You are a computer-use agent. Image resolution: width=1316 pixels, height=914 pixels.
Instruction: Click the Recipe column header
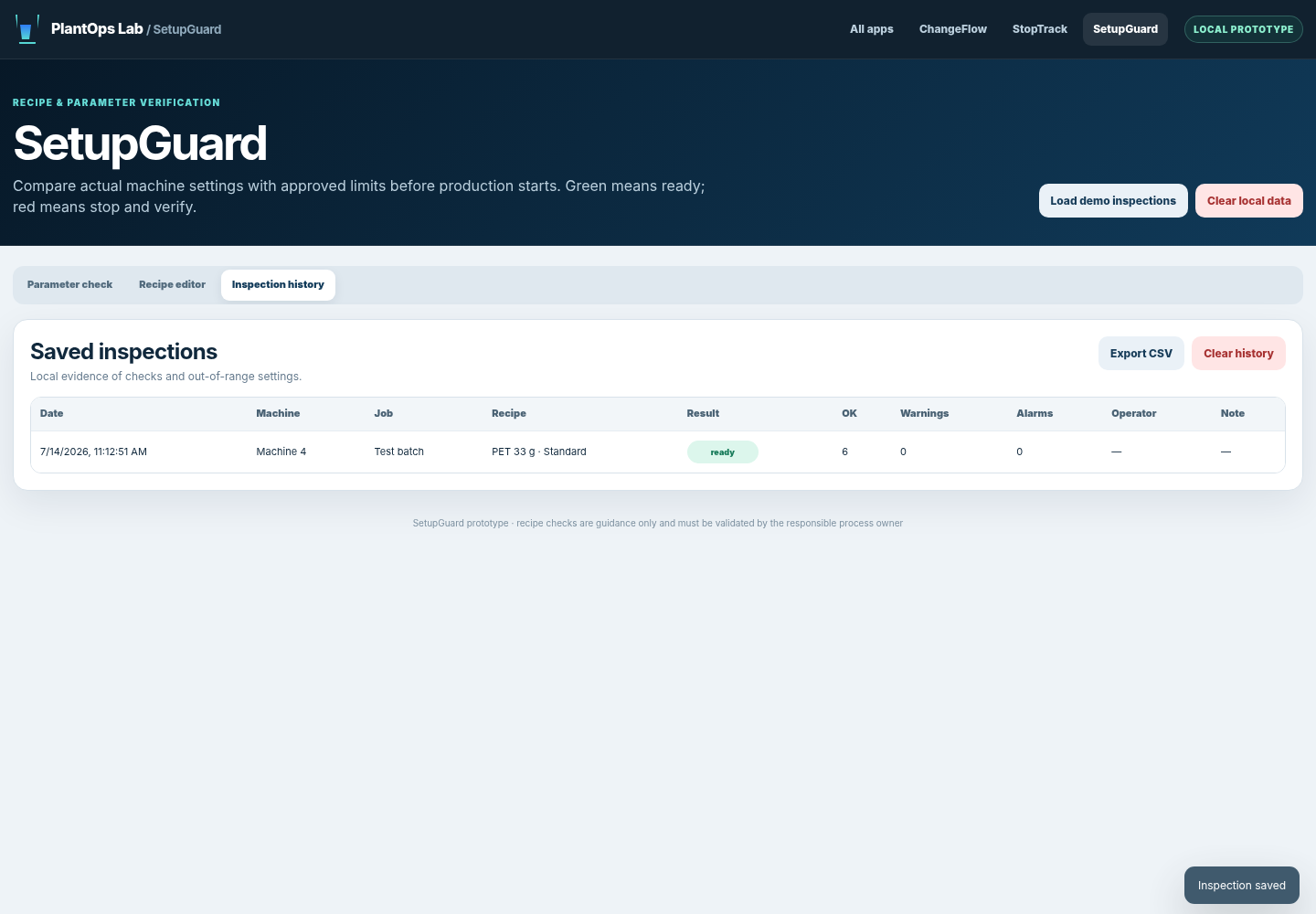(x=509, y=414)
